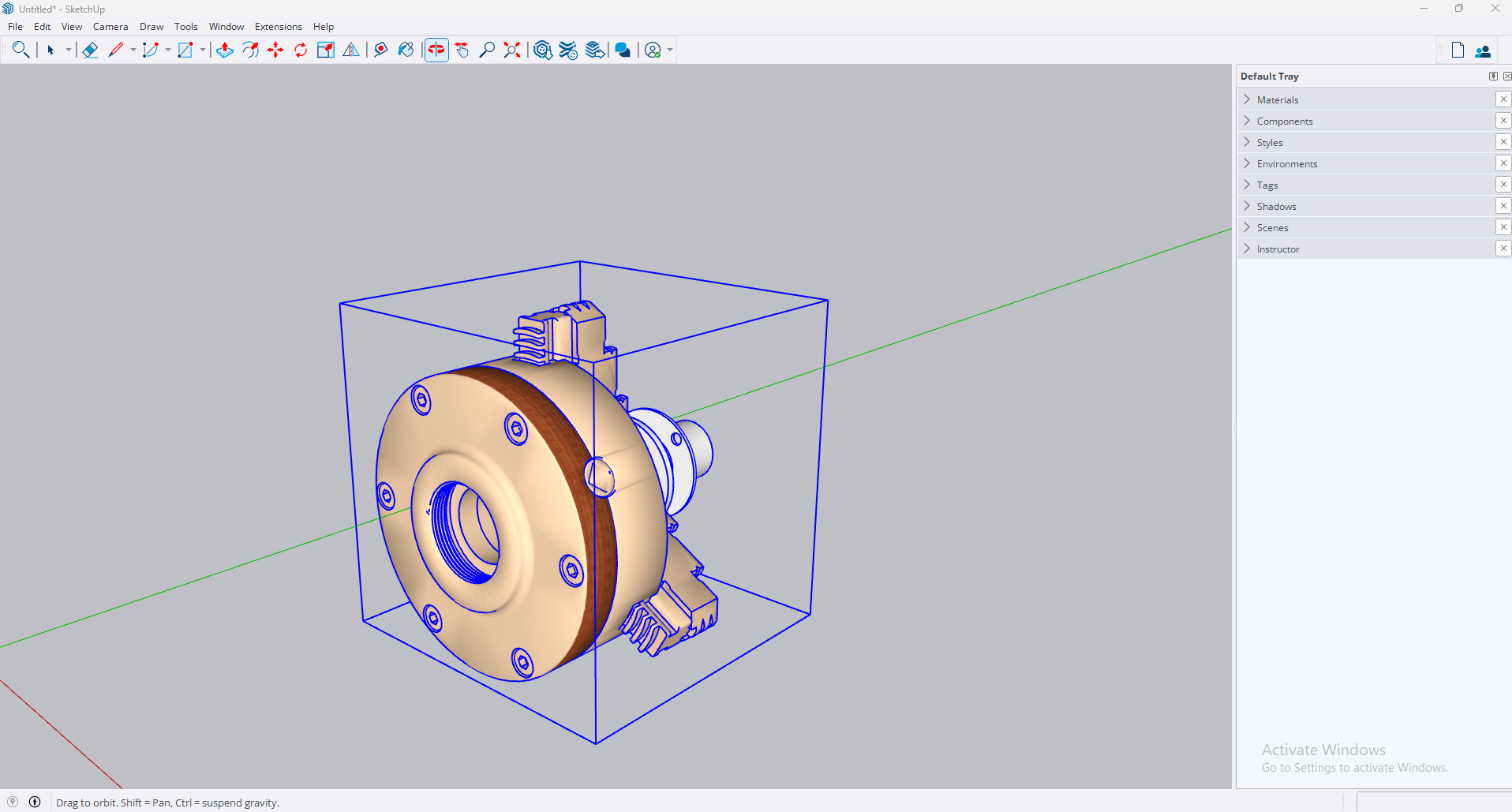
Task: Click the Zoom Extents tool
Action: (513, 50)
